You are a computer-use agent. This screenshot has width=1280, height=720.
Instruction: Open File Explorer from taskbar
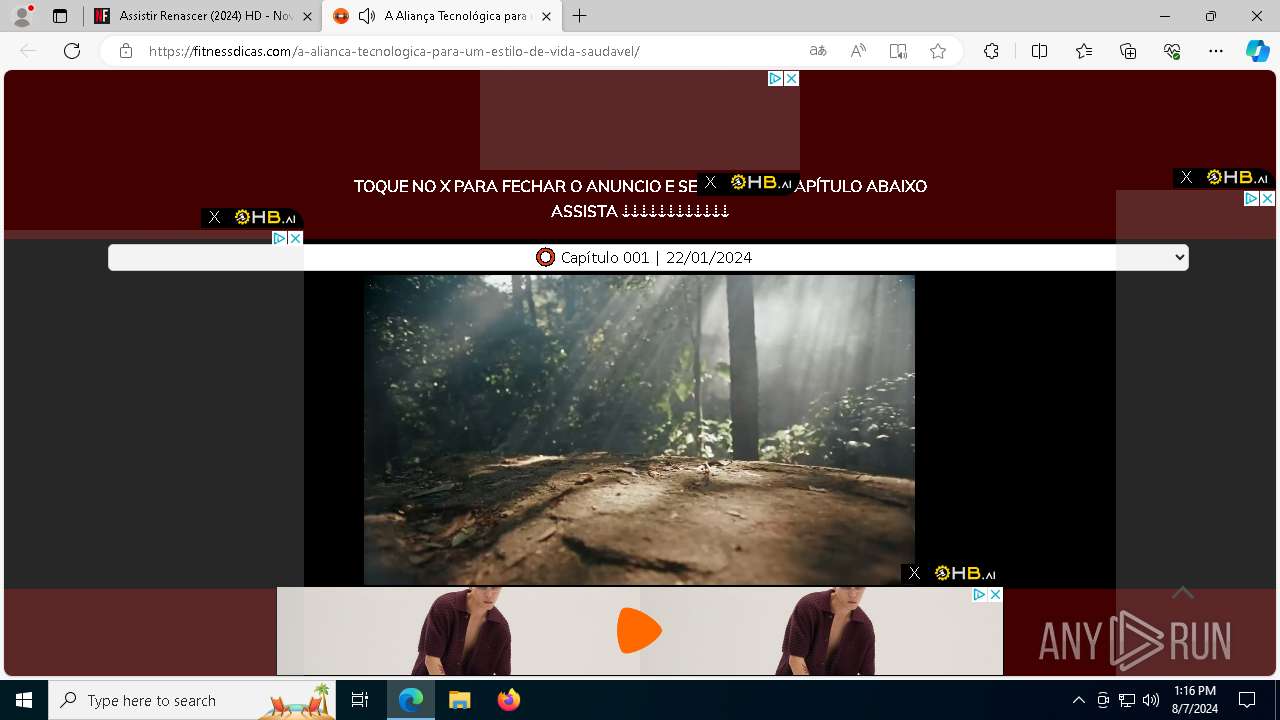459,700
